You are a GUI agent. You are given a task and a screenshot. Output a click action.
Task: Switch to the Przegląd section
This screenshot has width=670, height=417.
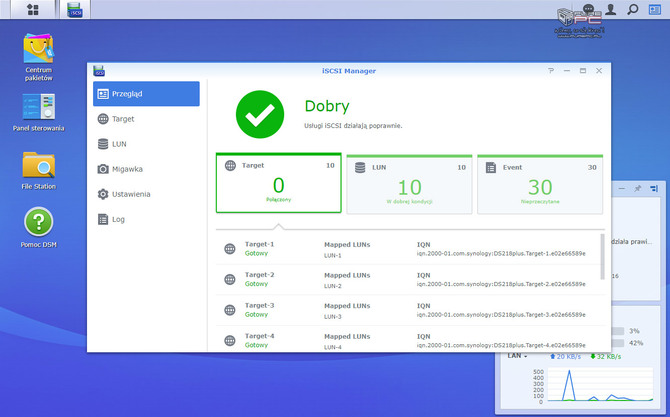click(146, 94)
